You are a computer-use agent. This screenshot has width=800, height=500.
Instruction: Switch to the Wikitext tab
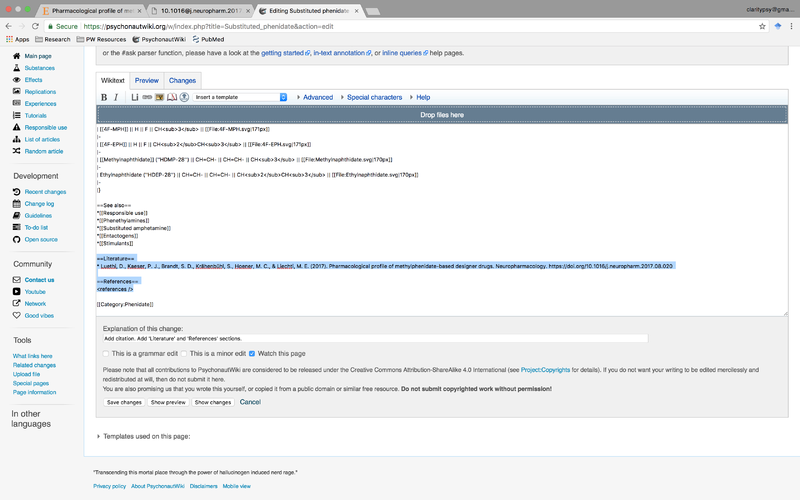click(x=113, y=81)
